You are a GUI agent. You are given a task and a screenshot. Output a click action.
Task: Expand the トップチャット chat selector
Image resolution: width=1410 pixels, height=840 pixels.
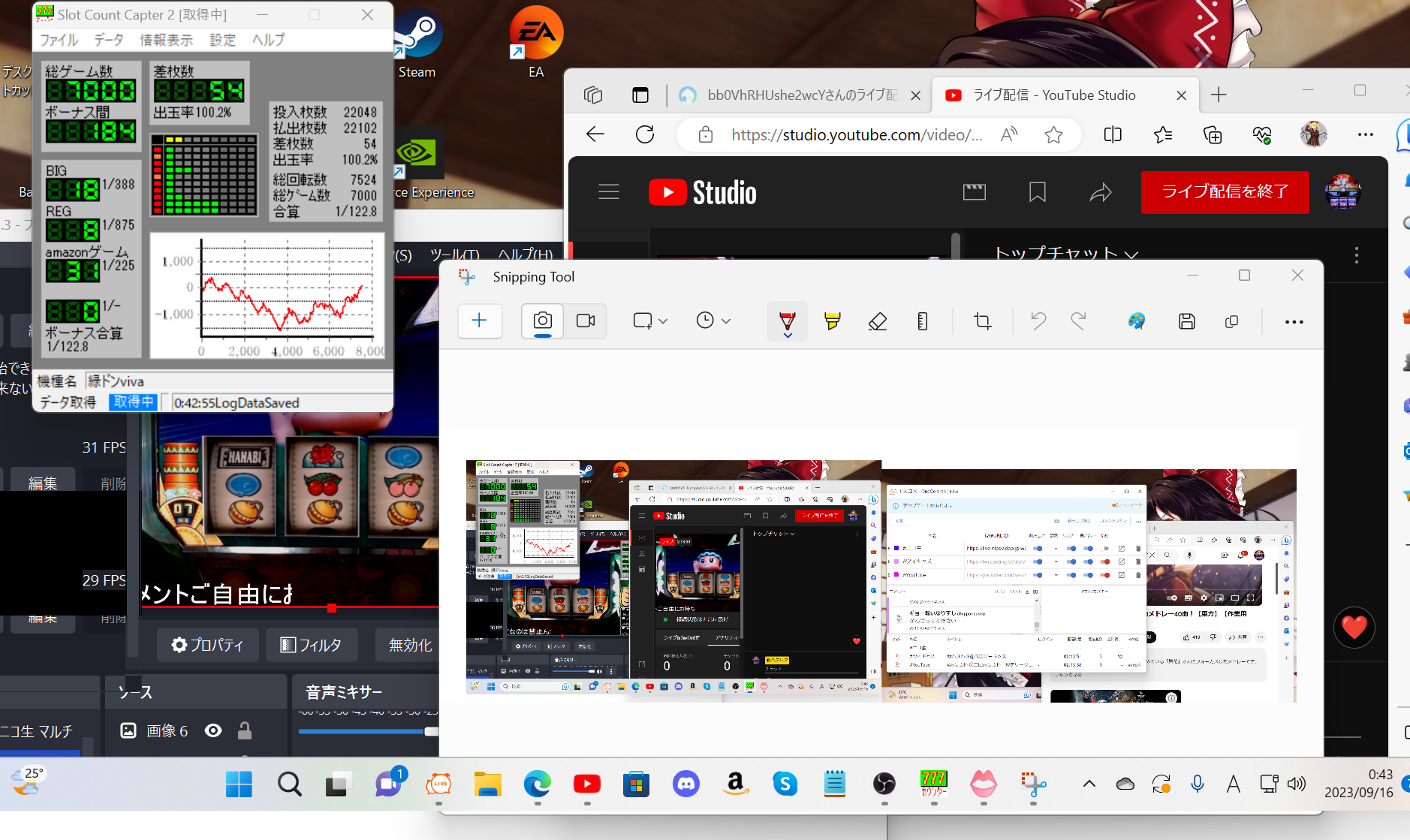[x=1065, y=254]
